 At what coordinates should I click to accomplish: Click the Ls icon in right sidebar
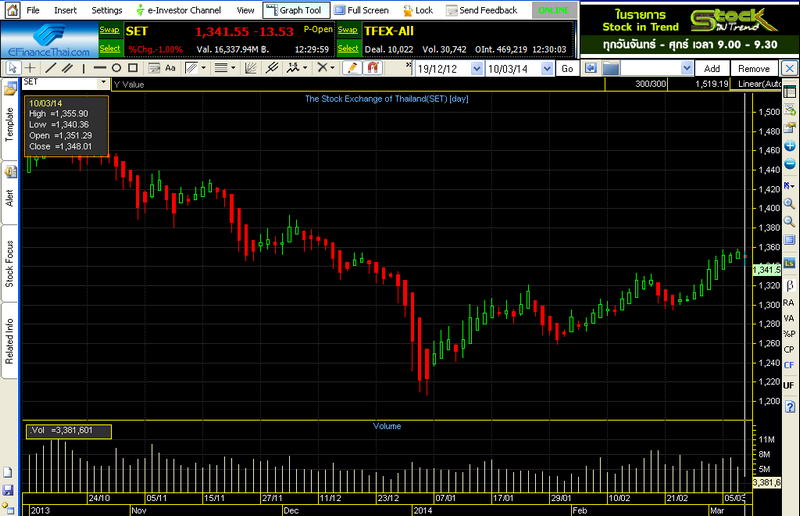click(x=789, y=263)
